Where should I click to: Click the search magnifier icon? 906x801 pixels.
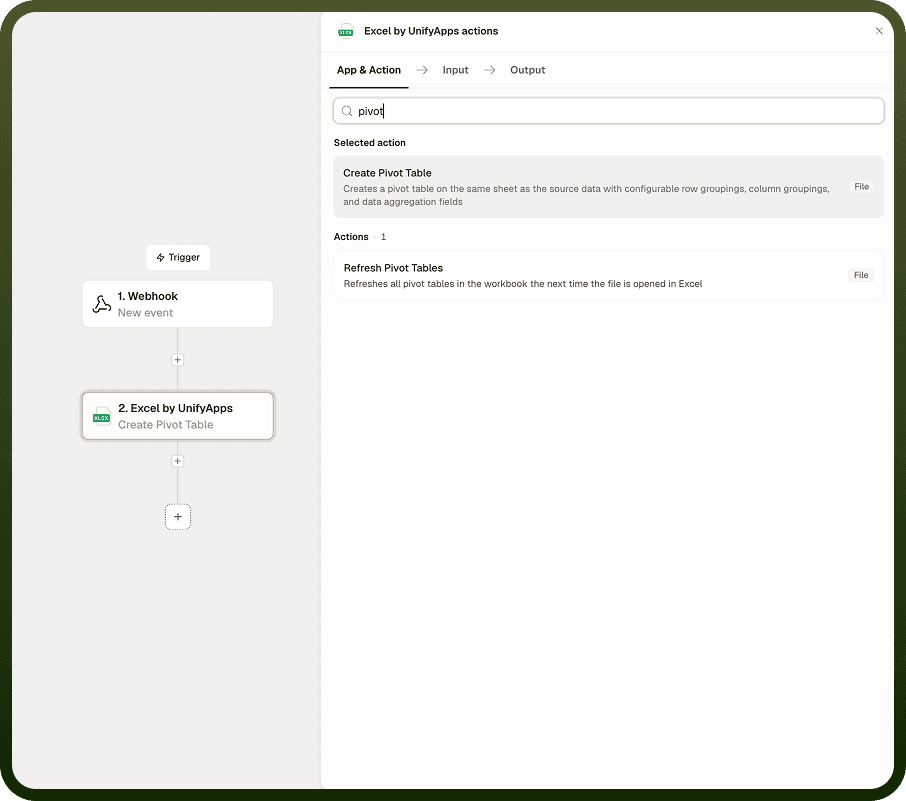347,111
